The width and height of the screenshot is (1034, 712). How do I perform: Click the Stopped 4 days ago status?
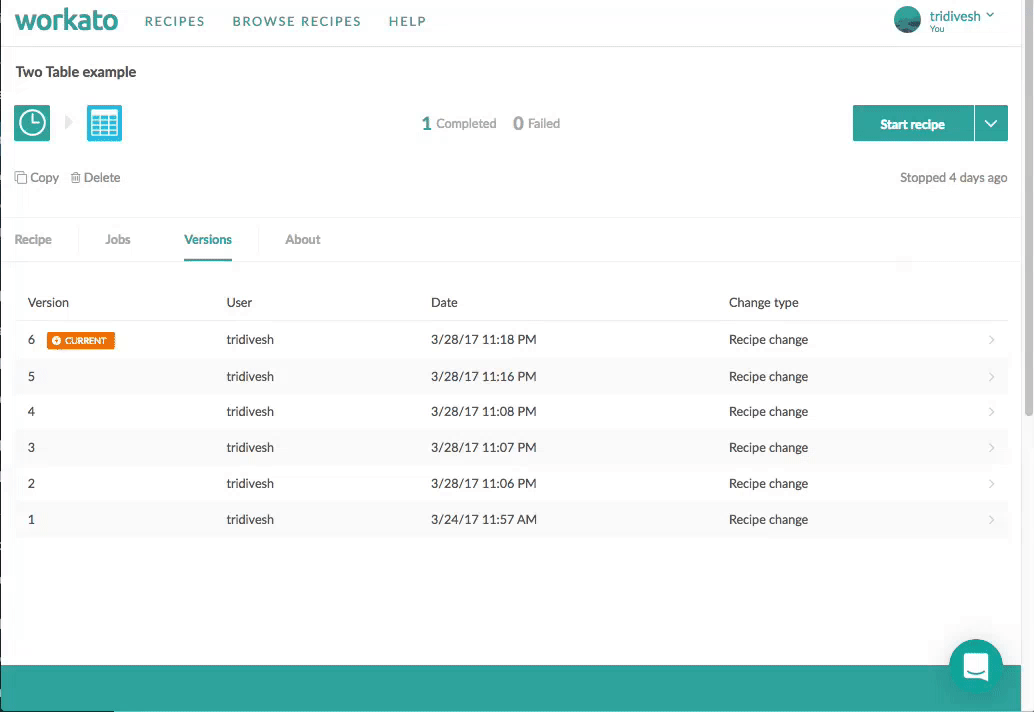pos(954,177)
